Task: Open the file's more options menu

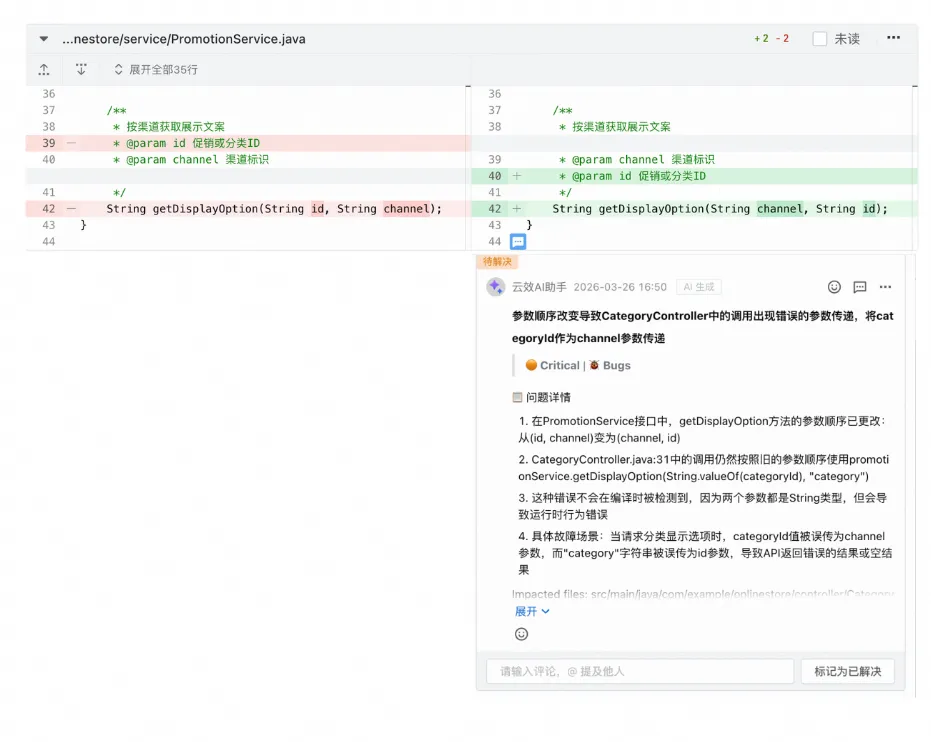Action: [x=893, y=38]
